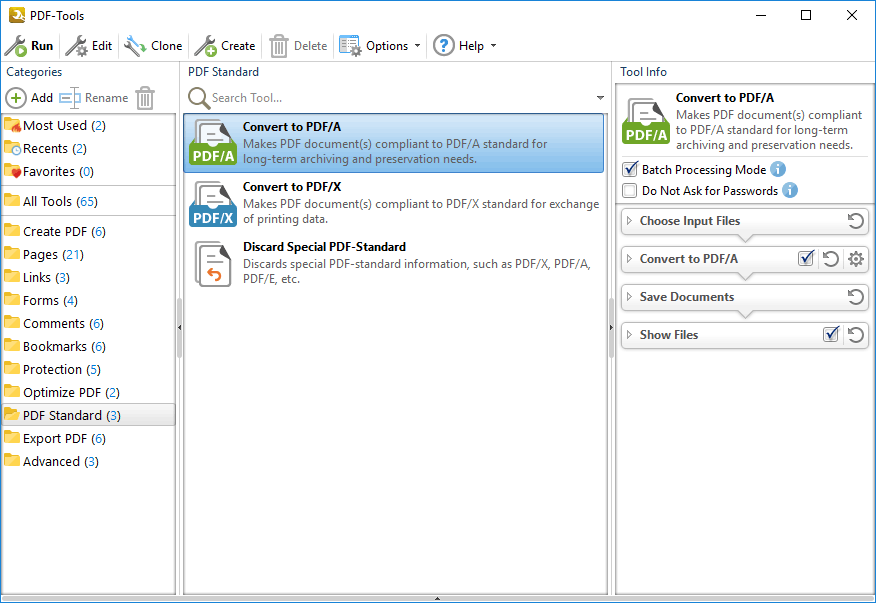Click the Tool Info PDF/A icon
876x603 pixels.
click(645, 121)
